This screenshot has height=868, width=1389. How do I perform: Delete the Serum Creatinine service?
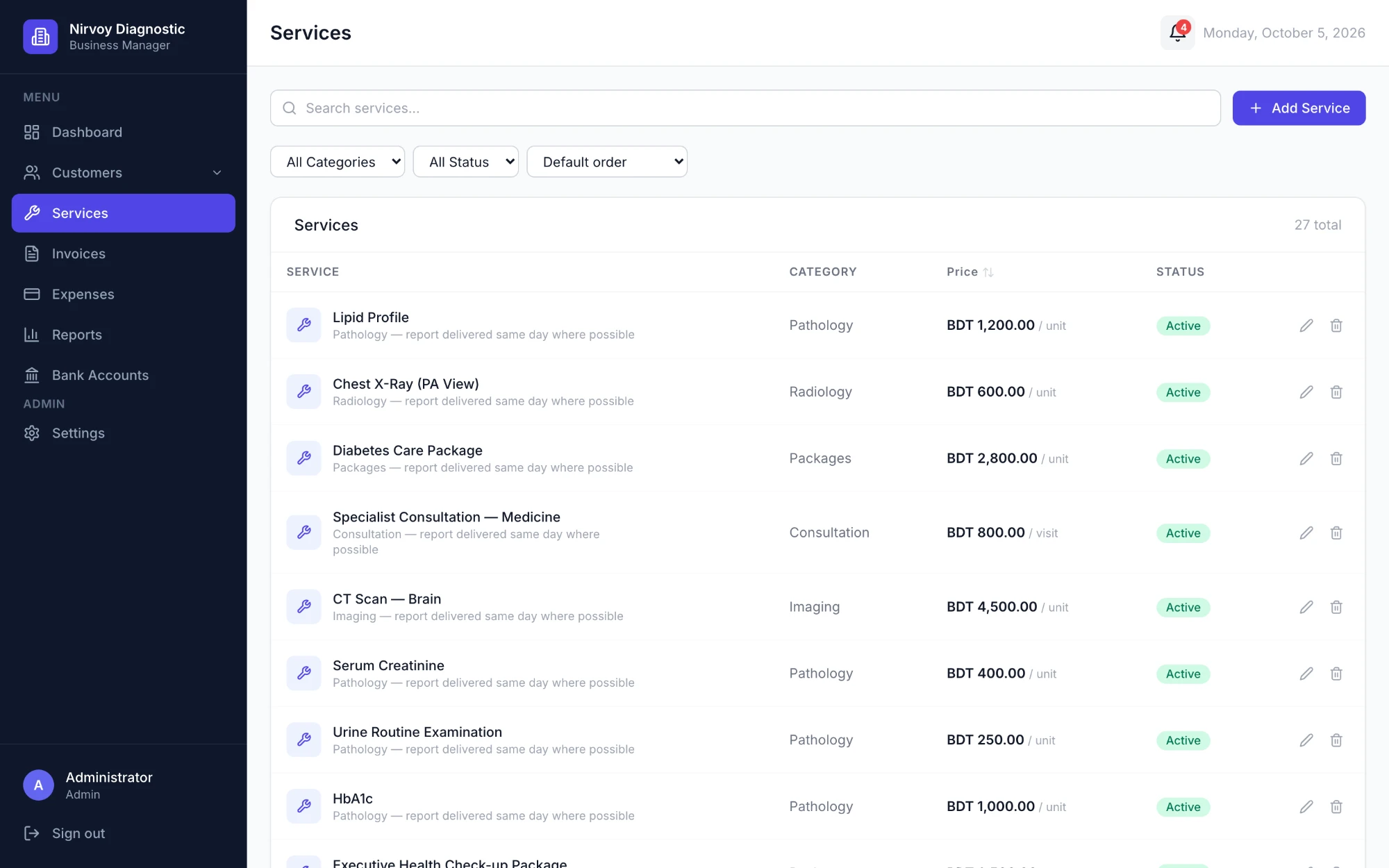[x=1336, y=674]
